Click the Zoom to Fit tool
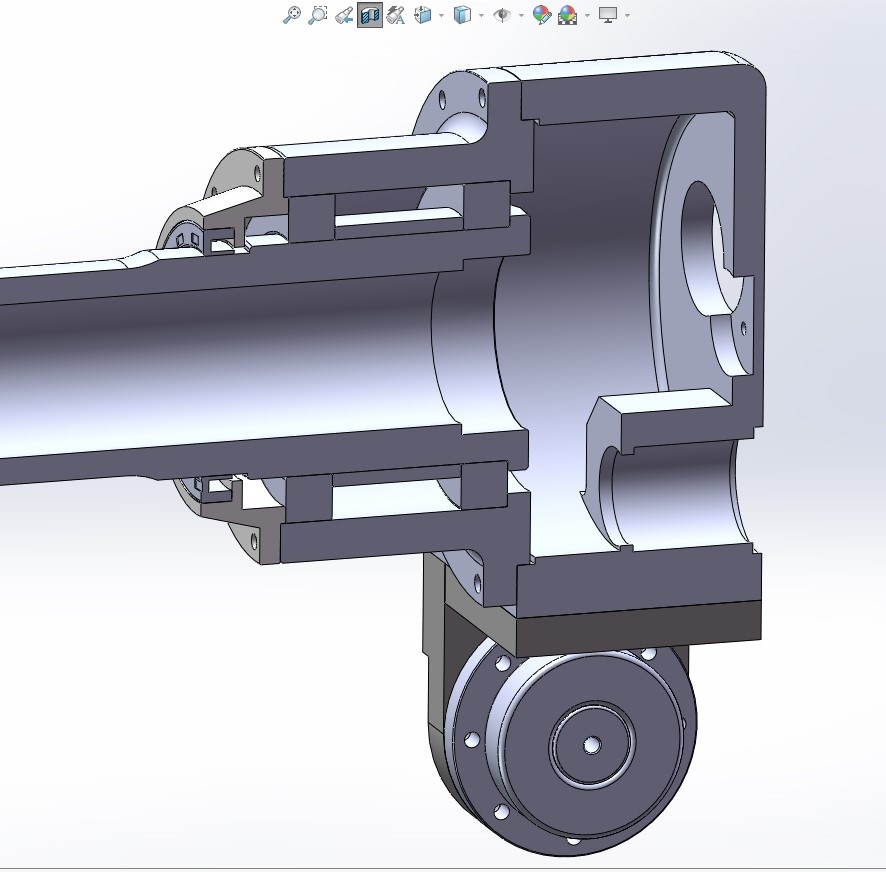The image size is (886, 872). (x=292, y=15)
